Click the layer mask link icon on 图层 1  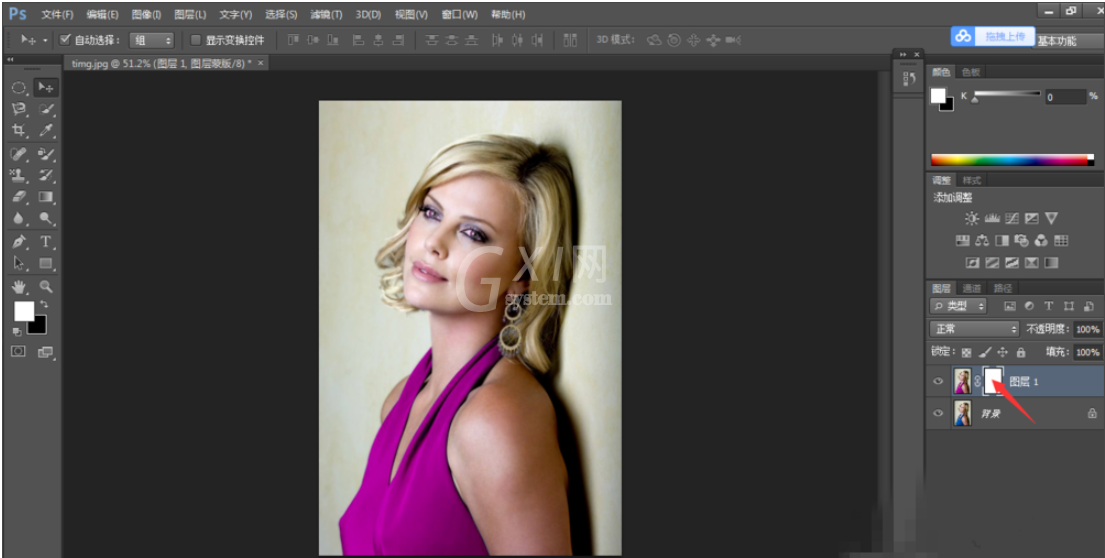tap(977, 381)
